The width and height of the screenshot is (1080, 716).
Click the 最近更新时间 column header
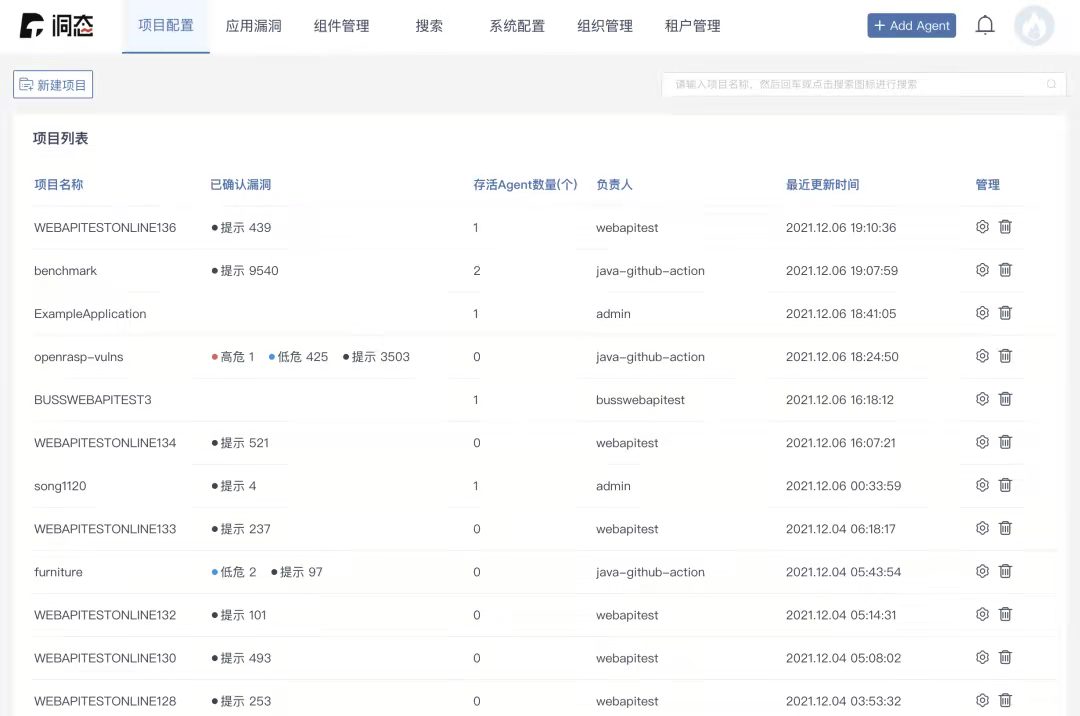[x=822, y=185]
